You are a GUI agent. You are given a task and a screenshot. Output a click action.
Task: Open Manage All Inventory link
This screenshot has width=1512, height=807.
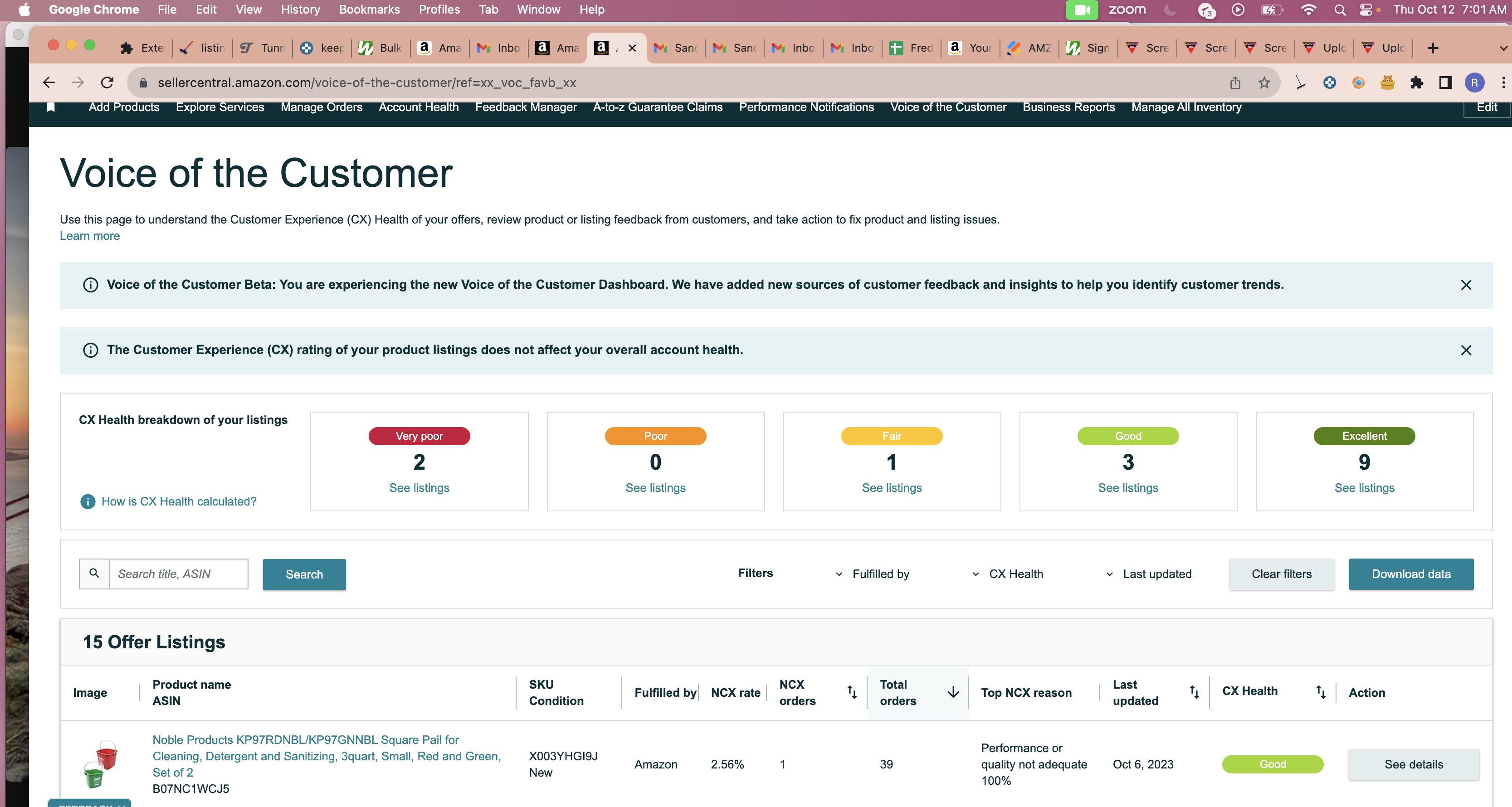1186,107
